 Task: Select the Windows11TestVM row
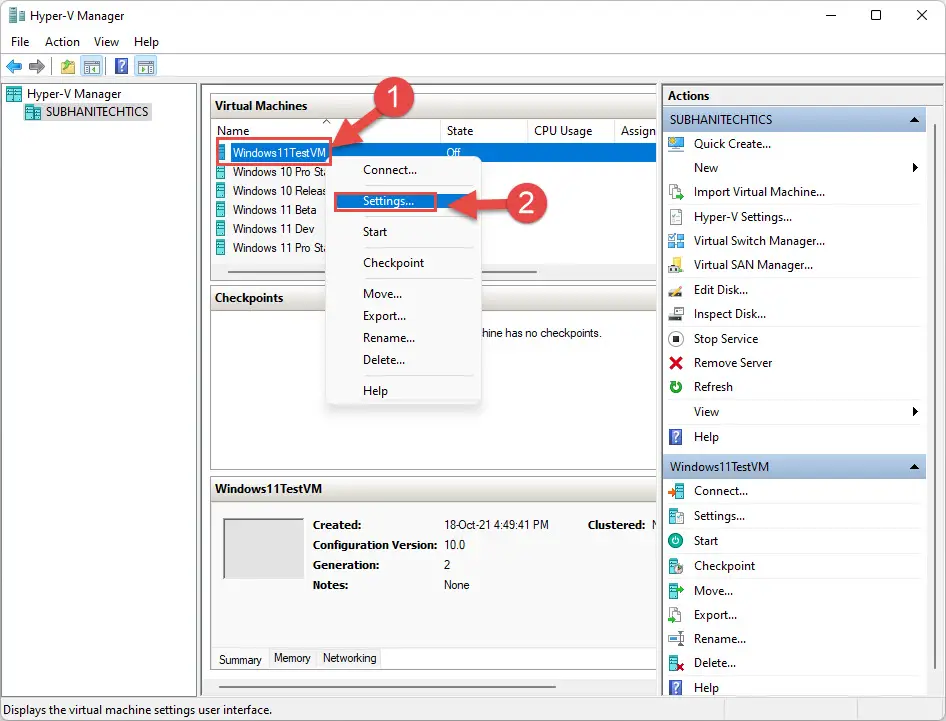tap(434, 153)
